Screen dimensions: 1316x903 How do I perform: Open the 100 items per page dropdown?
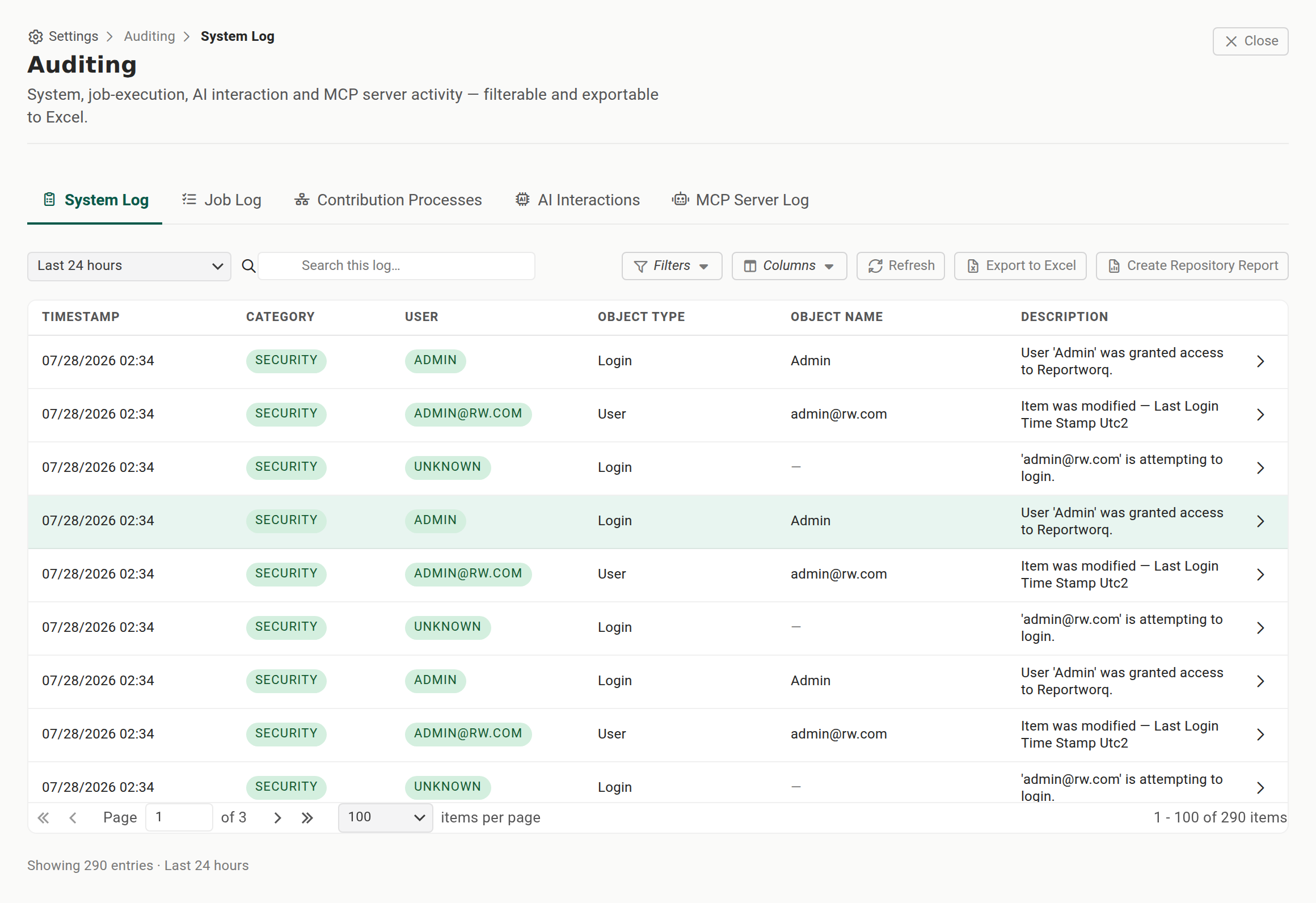[386, 818]
